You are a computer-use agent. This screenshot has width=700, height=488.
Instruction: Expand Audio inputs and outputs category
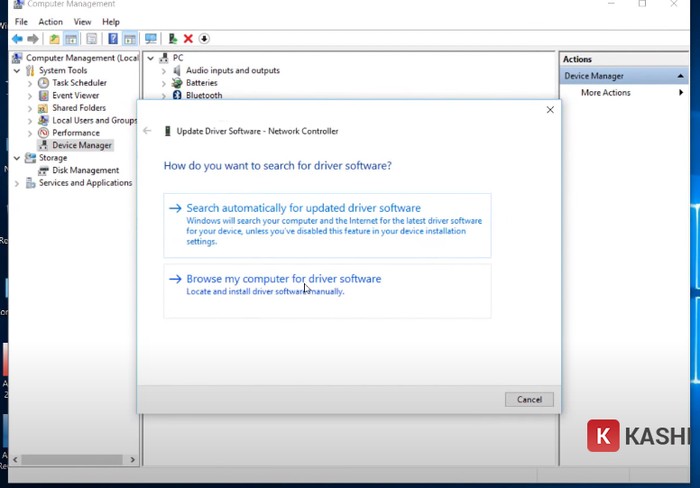pyautogui.click(x=164, y=71)
